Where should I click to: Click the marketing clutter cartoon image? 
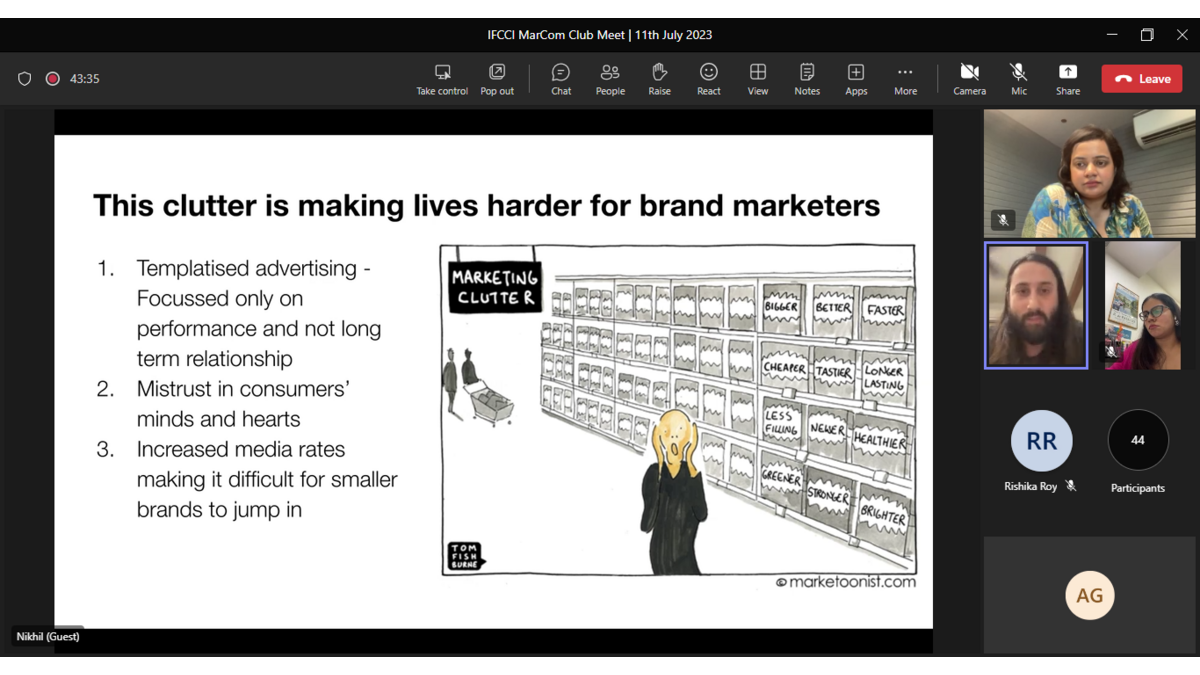[678, 410]
